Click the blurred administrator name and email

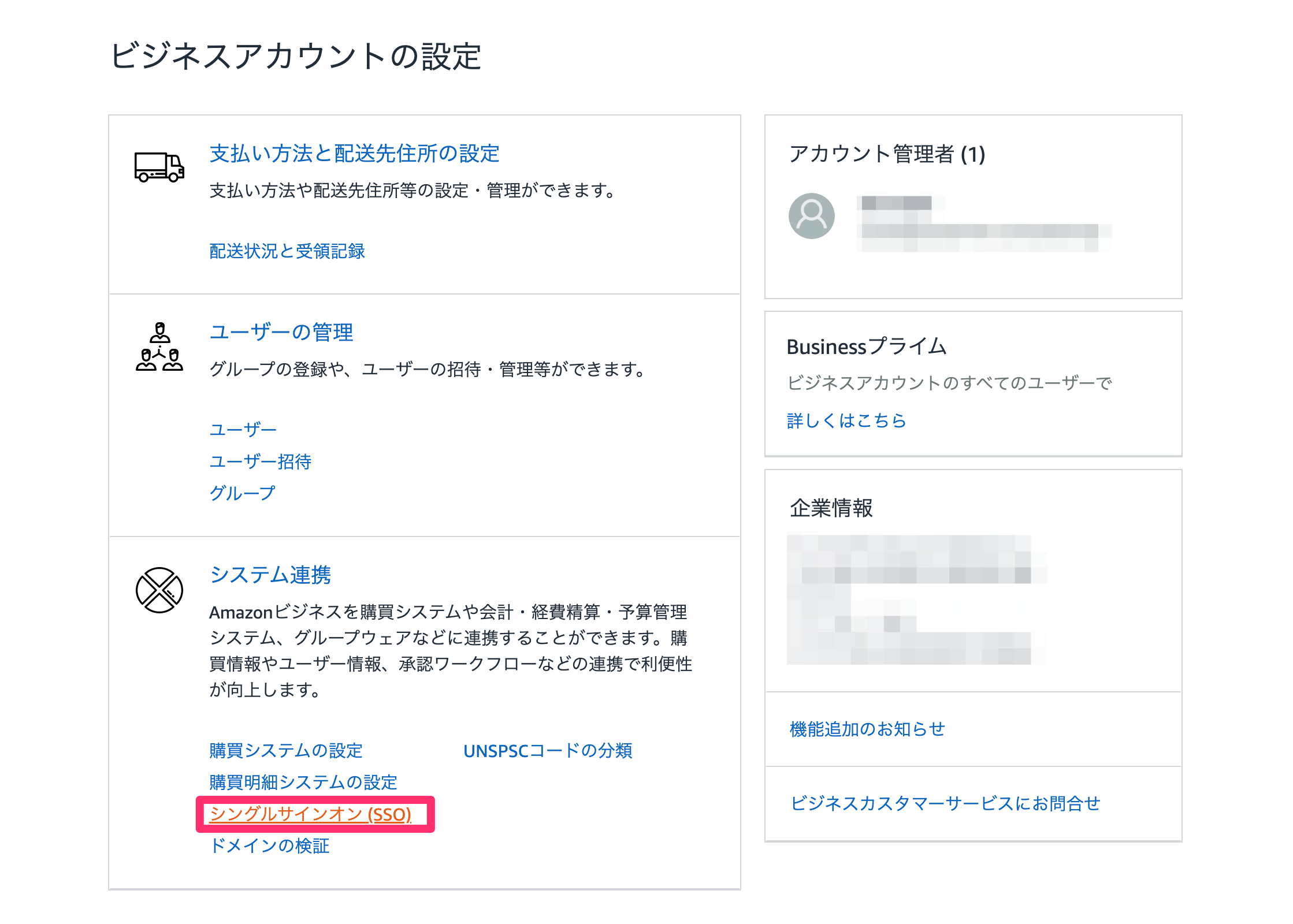coord(984,223)
